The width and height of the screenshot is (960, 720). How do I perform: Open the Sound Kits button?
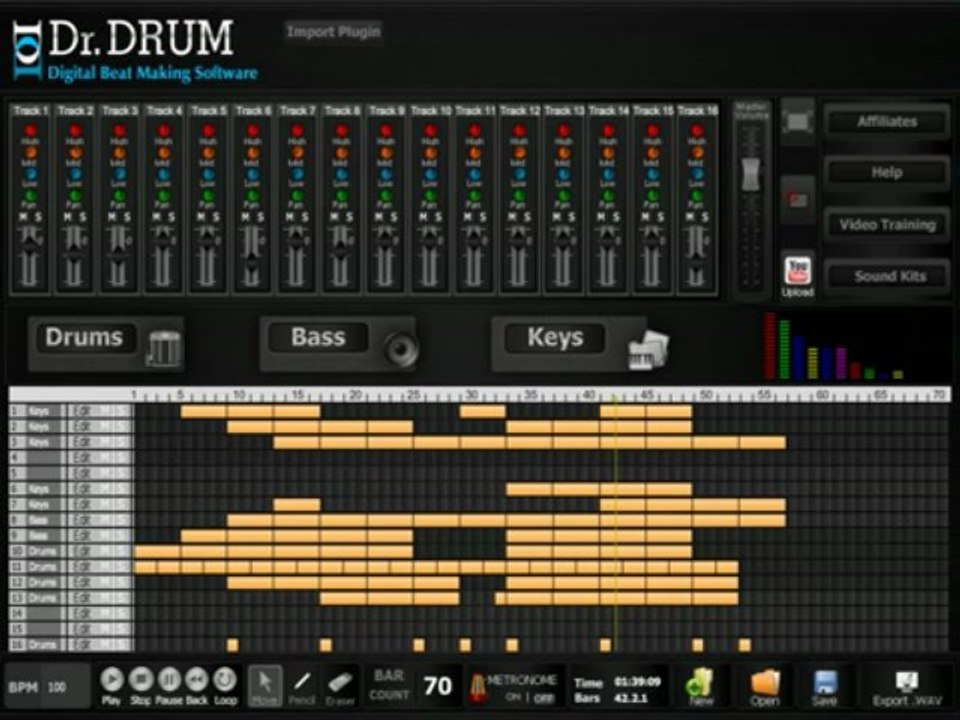(x=890, y=276)
